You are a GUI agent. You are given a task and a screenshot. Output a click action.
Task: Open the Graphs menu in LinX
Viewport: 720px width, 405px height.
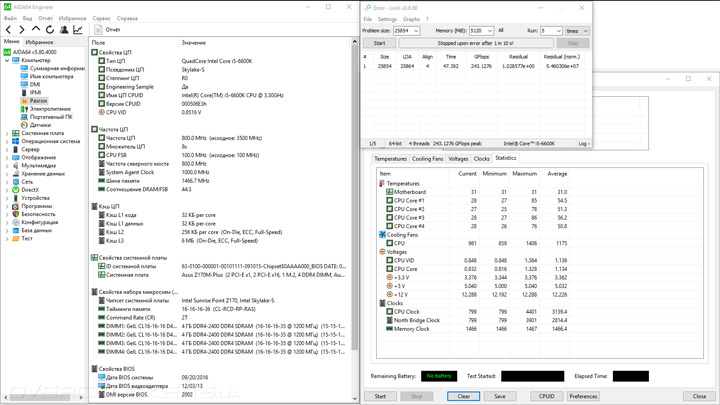click(x=411, y=19)
